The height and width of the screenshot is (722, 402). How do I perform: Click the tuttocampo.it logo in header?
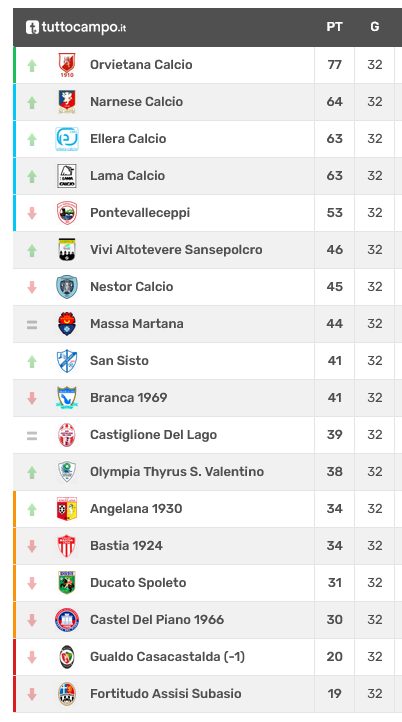tap(76, 27)
